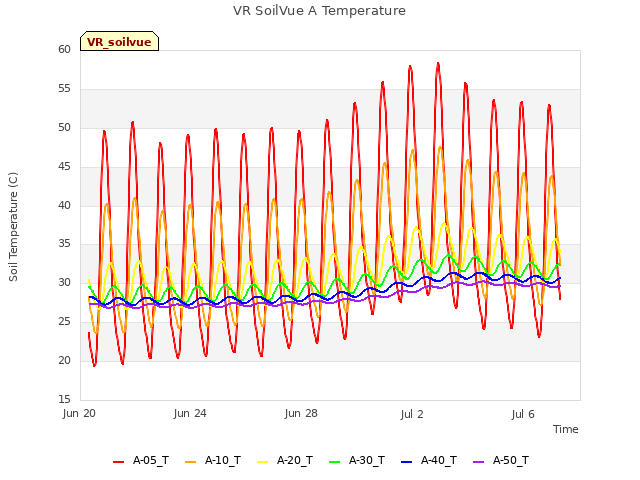640x480 pixels.
Task: Click the highest red peak near Jul 3
Action: 438,64
